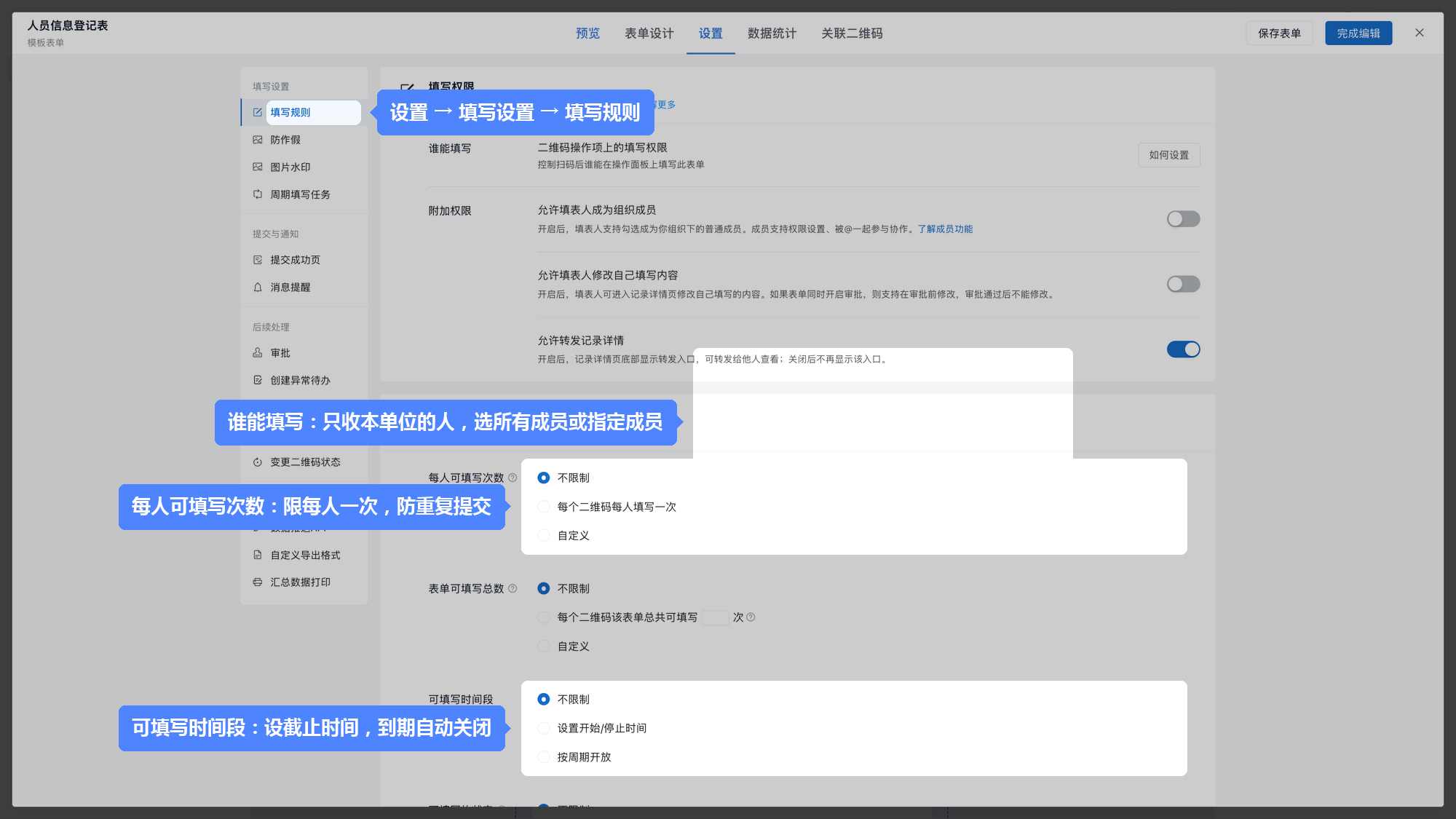Image resolution: width=1456 pixels, height=819 pixels.
Task: Click the 自定义导出格式 icon
Action: [x=258, y=555]
